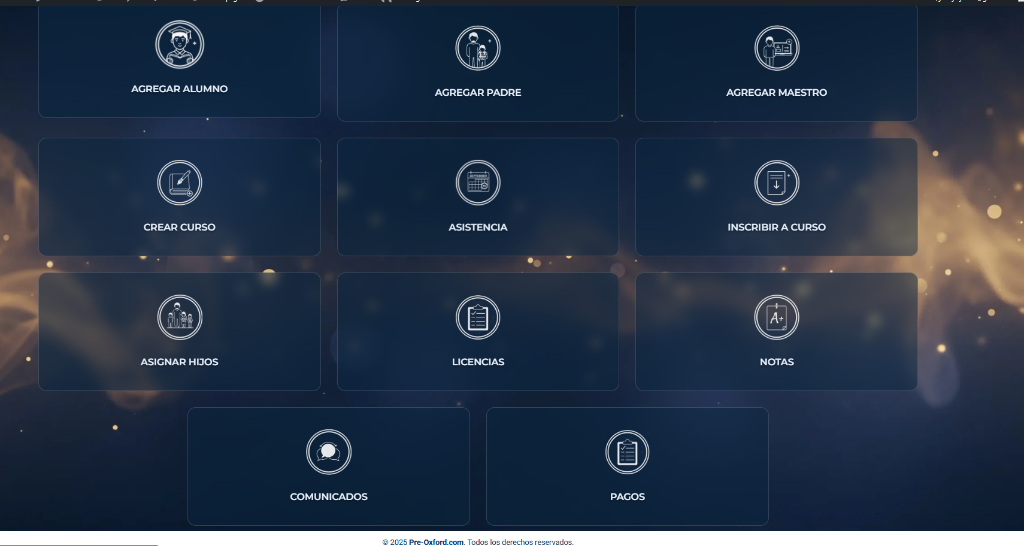Open the PAGOS text label
The height and width of the screenshot is (546, 1024).
coord(627,497)
